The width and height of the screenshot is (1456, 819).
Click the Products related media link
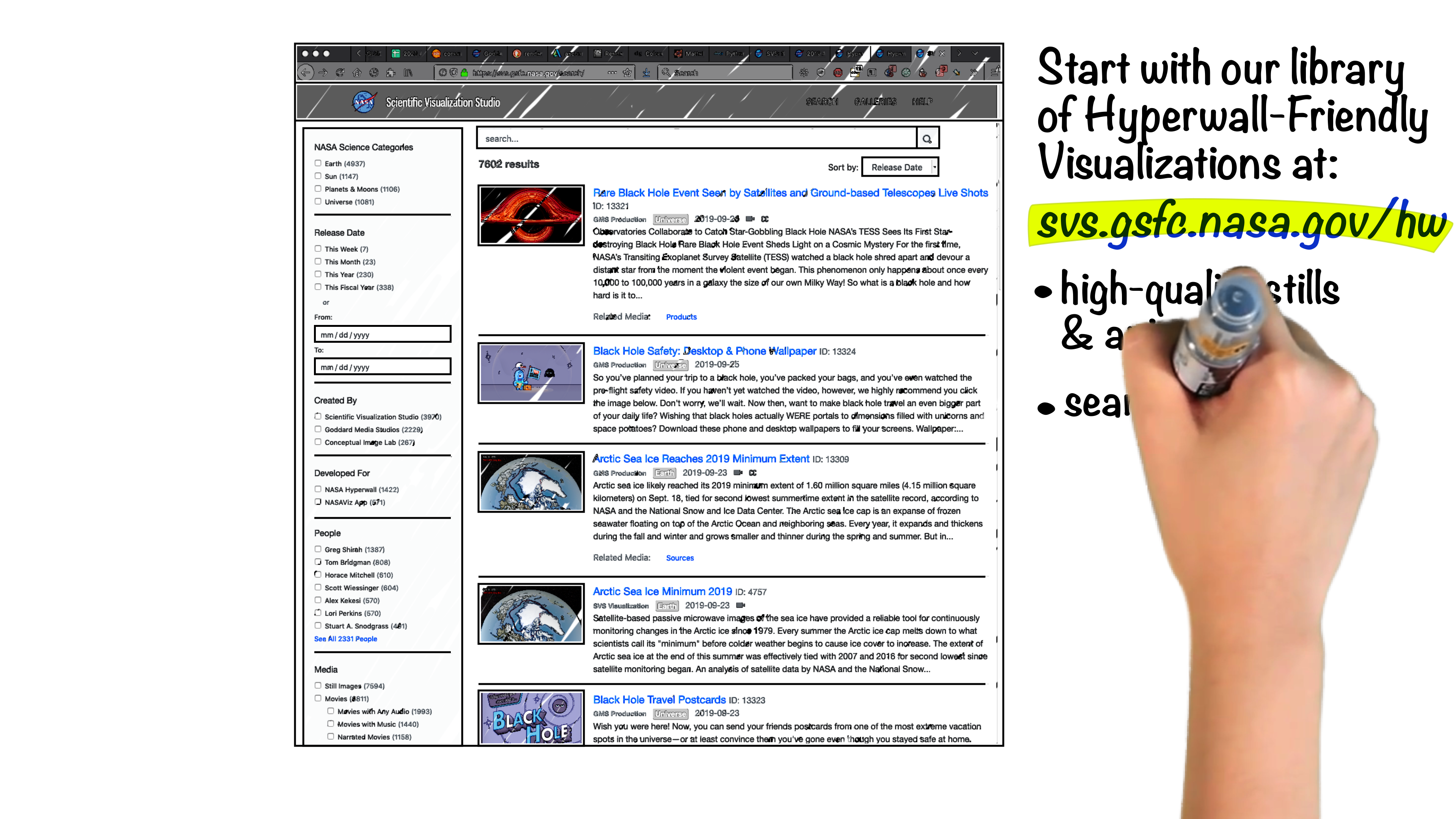[x=681, y=317]
